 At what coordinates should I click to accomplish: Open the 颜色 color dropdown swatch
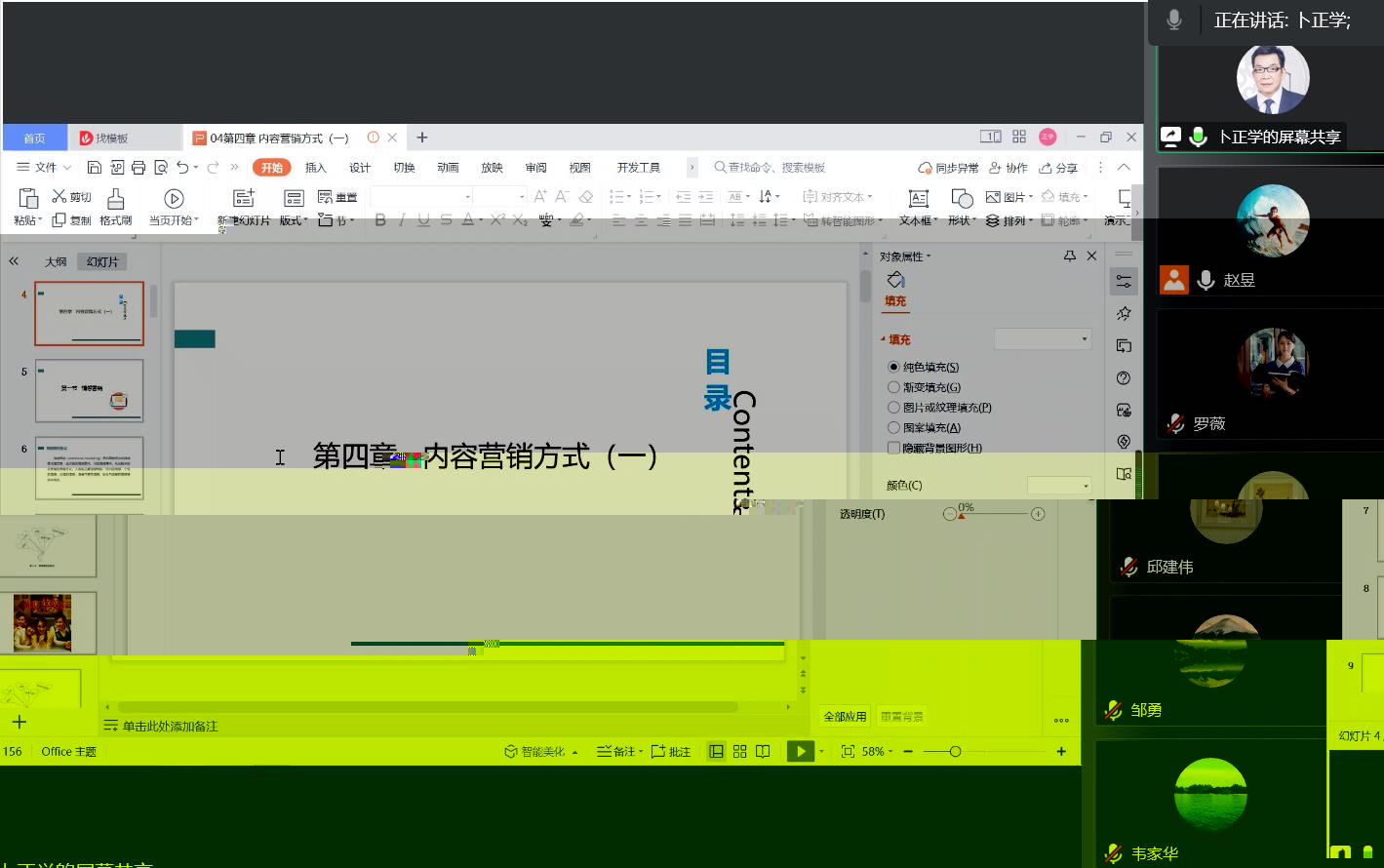(1059, 485)
